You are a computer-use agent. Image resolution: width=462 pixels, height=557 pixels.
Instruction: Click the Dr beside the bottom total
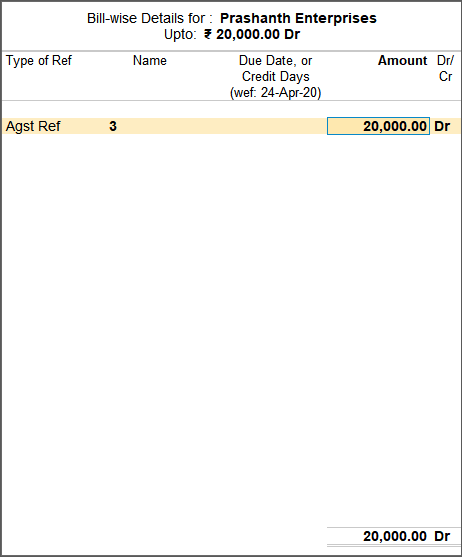[x=442, y=536]
